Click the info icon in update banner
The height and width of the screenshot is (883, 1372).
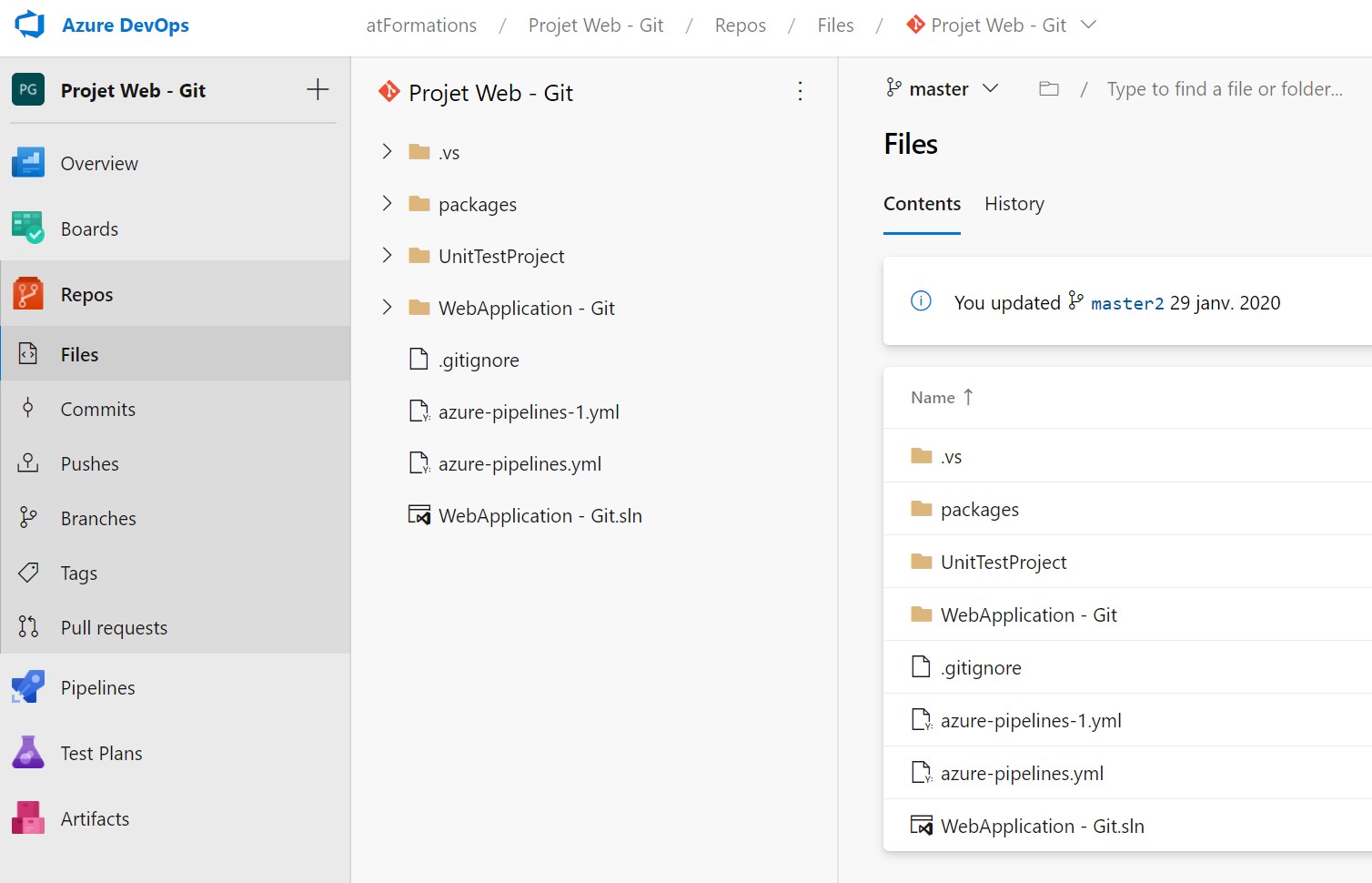[921, 301]
